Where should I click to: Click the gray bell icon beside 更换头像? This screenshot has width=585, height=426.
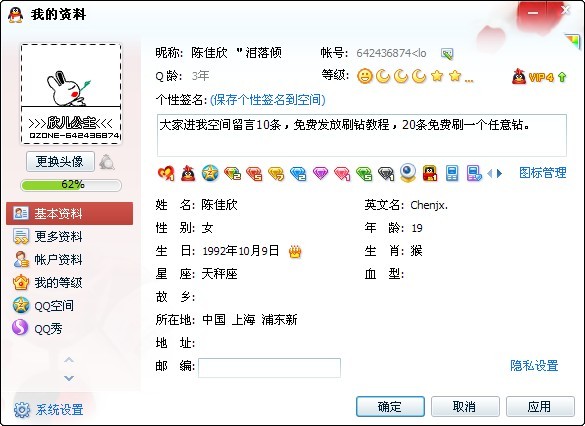pyautogui.click(x=107, y=162)
